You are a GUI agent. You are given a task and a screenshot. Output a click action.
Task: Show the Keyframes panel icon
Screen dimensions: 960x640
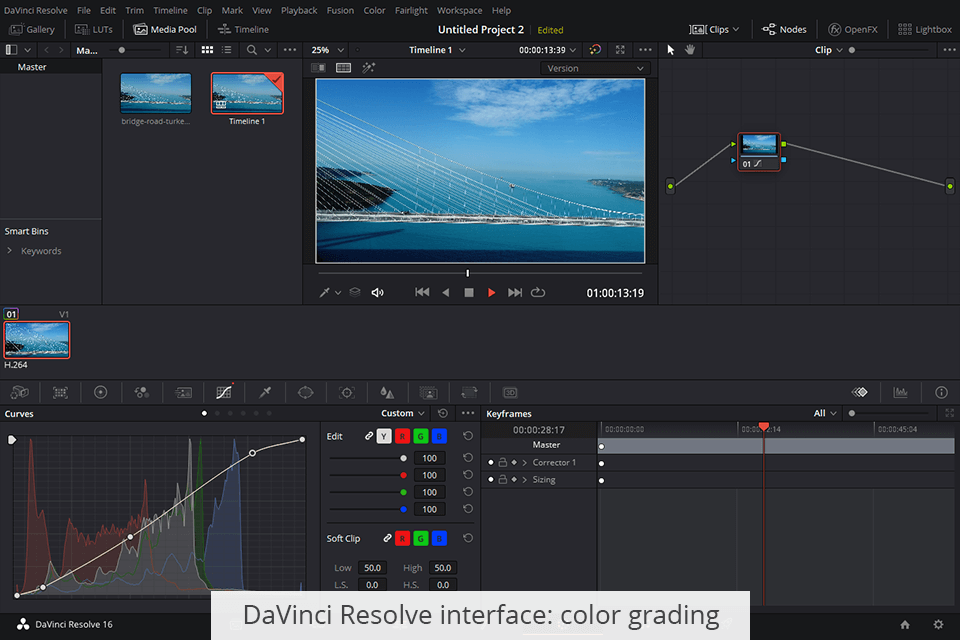click(860, 393)
